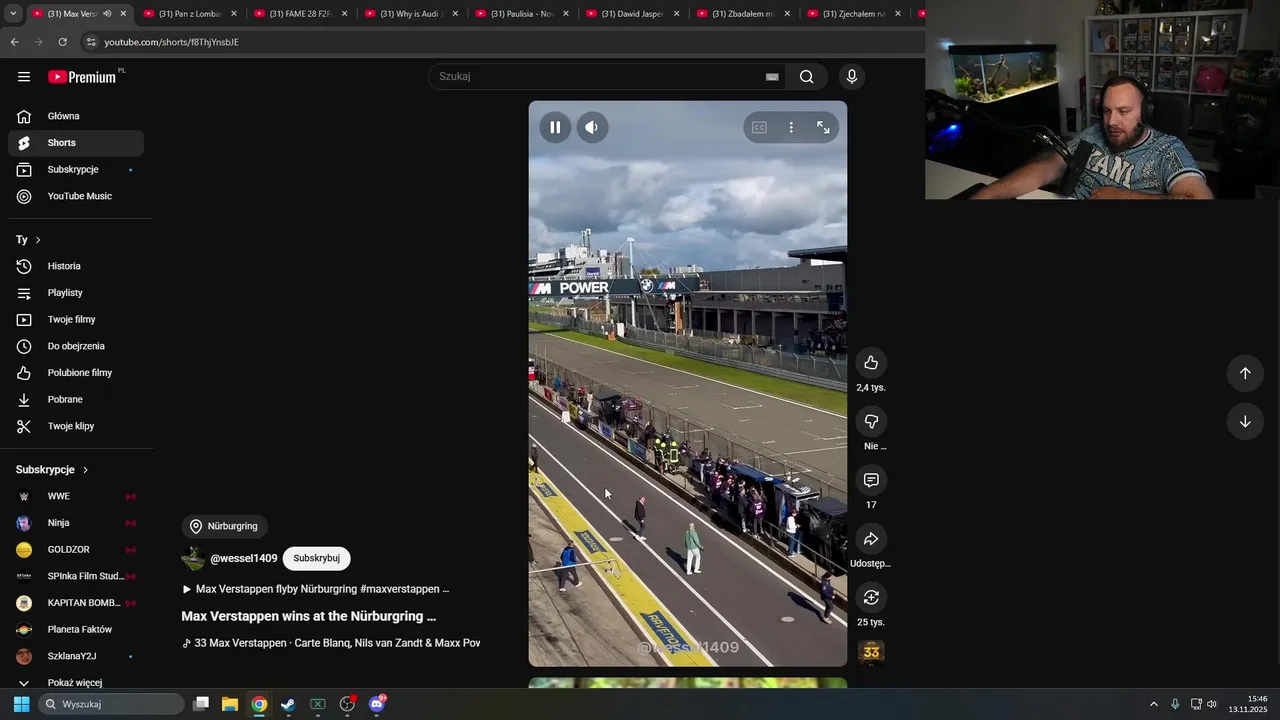The height and width of the screenshot is (720, 1280).
Task: Switch to the Zbadałem tab
Action: point(744,14)
